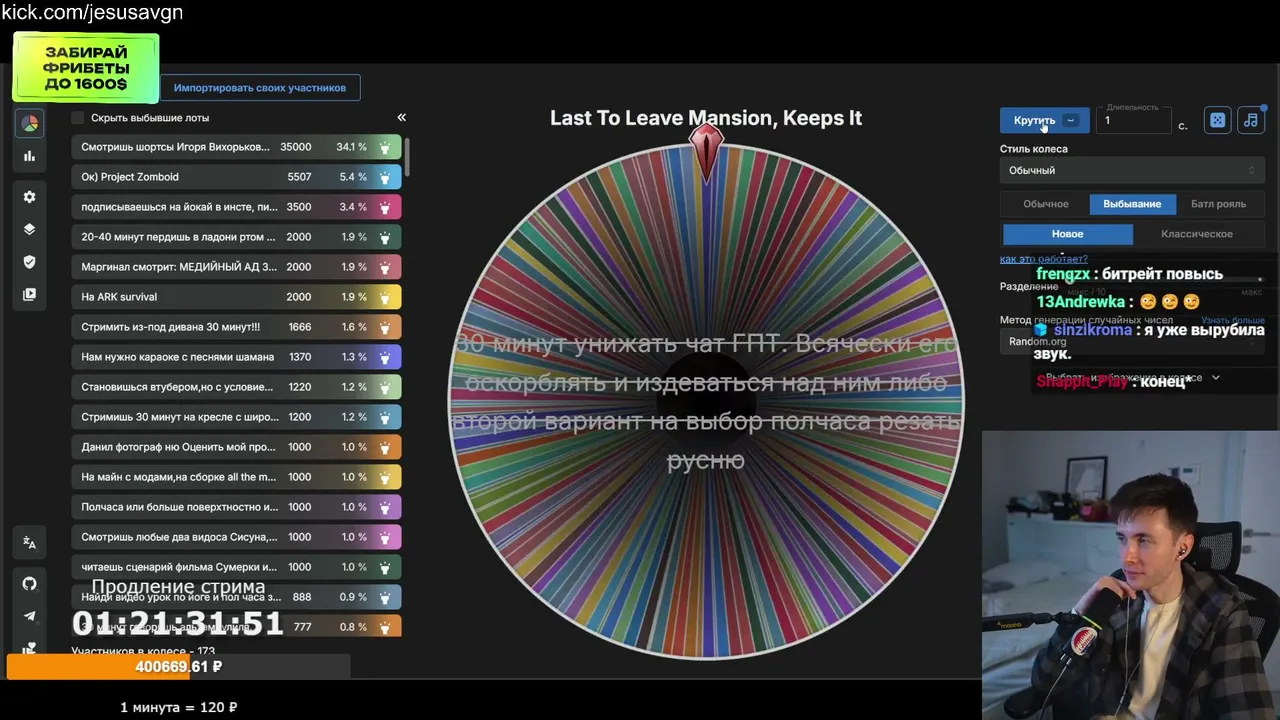Click lightbulb on the На майн с модами lot
The width and height of the screenshot is (1280, 720).
pos(387,477)
